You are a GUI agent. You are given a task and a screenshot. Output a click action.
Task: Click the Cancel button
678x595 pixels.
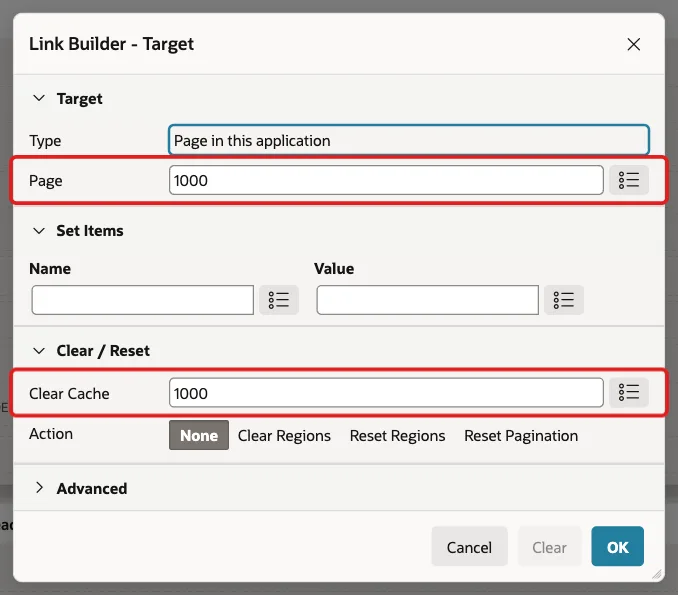click(469, 547)
